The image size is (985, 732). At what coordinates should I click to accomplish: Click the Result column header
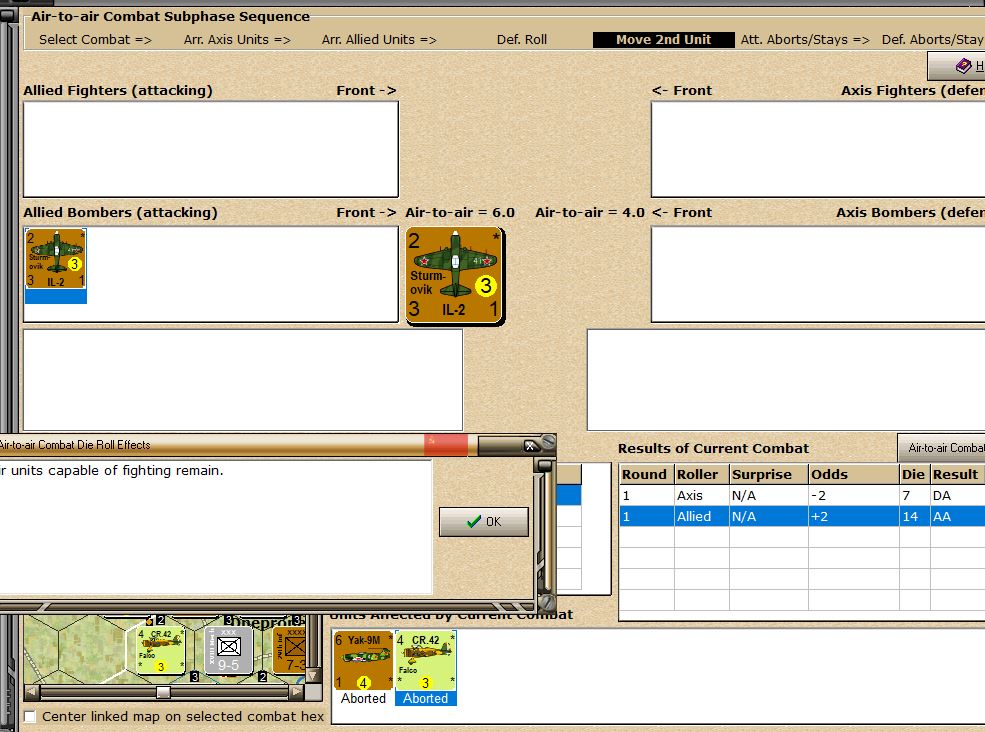[x=957, y=474]
